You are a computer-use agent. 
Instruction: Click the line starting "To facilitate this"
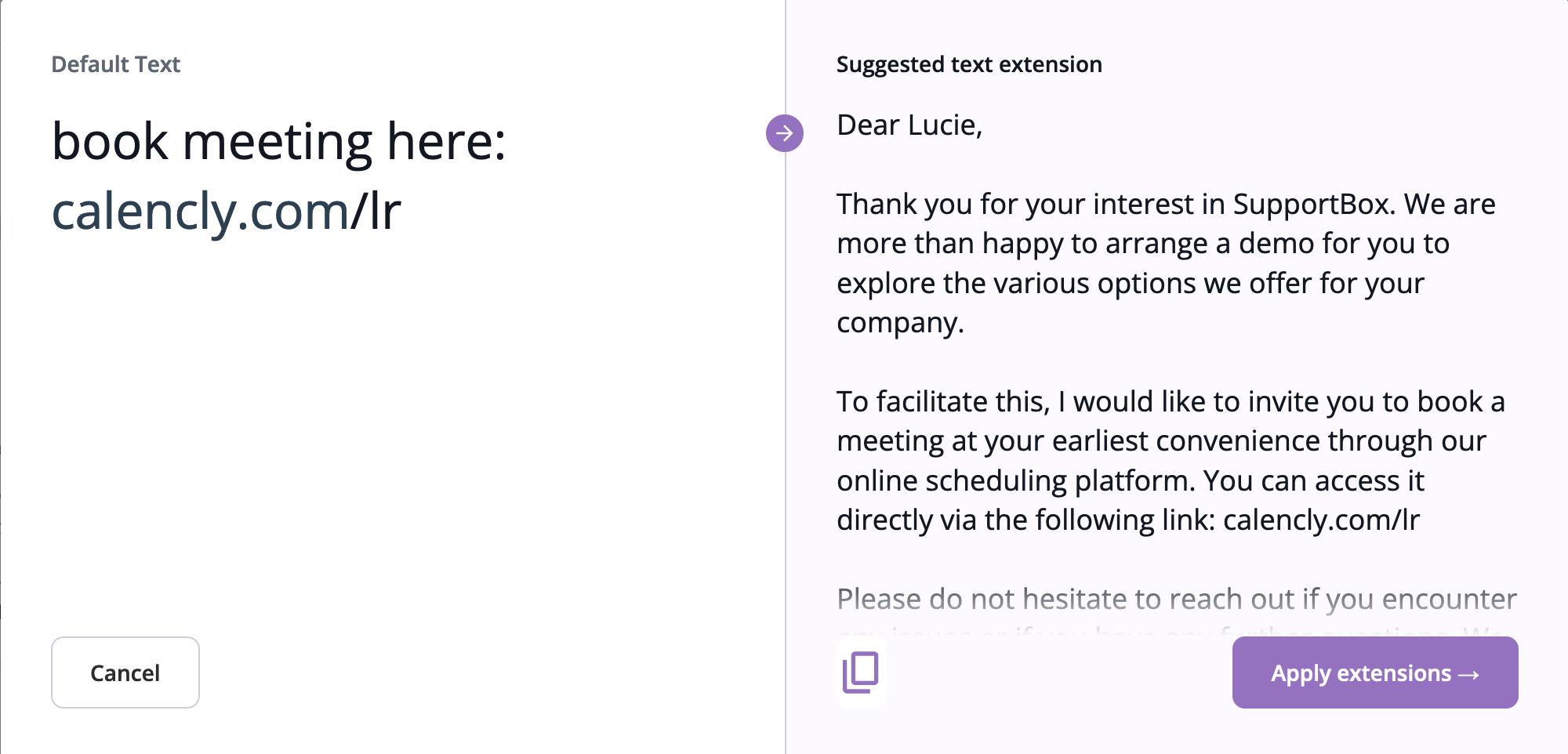click(1170, 402)
